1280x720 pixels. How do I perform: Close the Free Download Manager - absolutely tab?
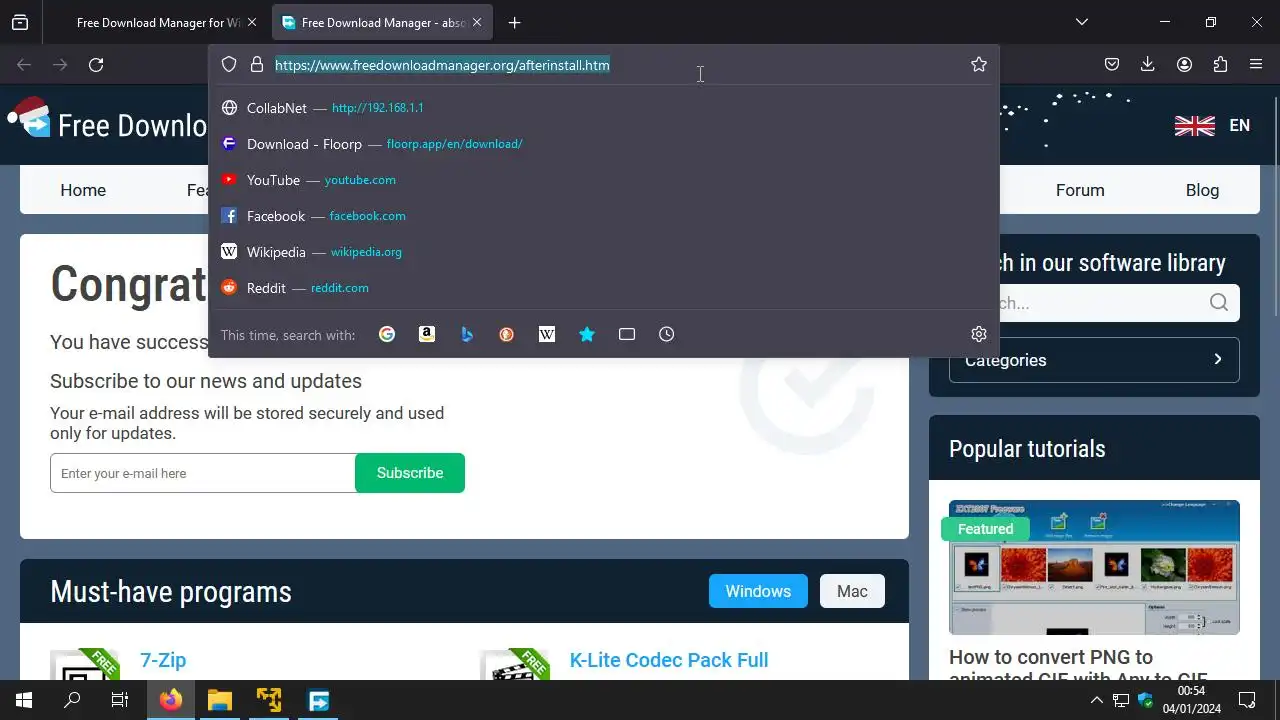[x=477, y=22]
